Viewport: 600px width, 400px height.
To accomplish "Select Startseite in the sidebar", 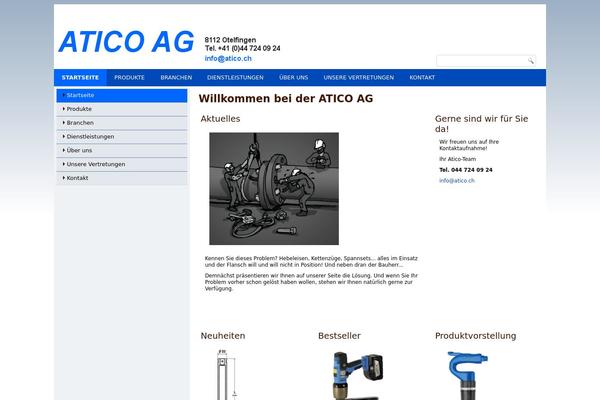I will [122, 95].
